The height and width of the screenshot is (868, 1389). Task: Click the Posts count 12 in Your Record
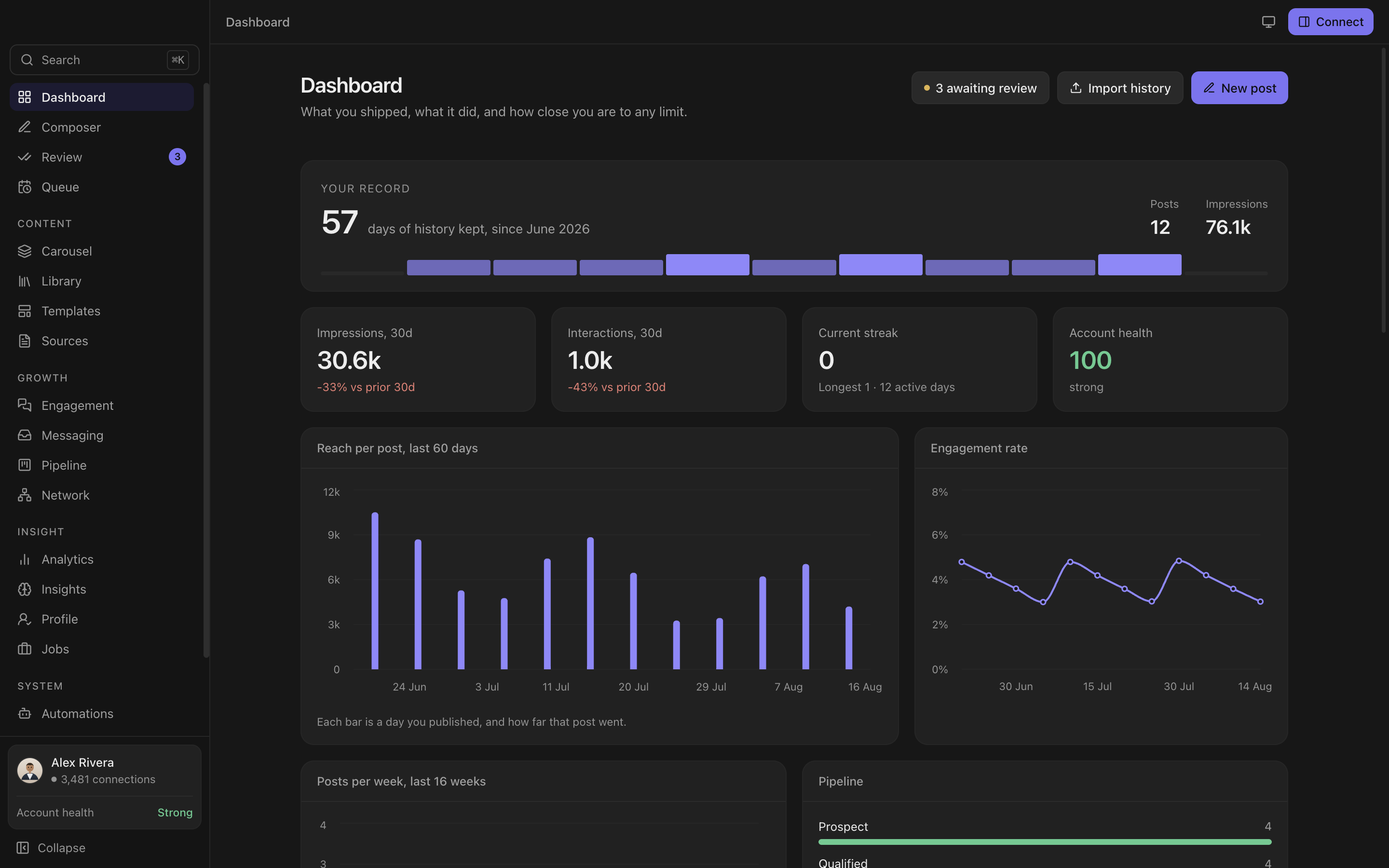(x=1160, y=227)
